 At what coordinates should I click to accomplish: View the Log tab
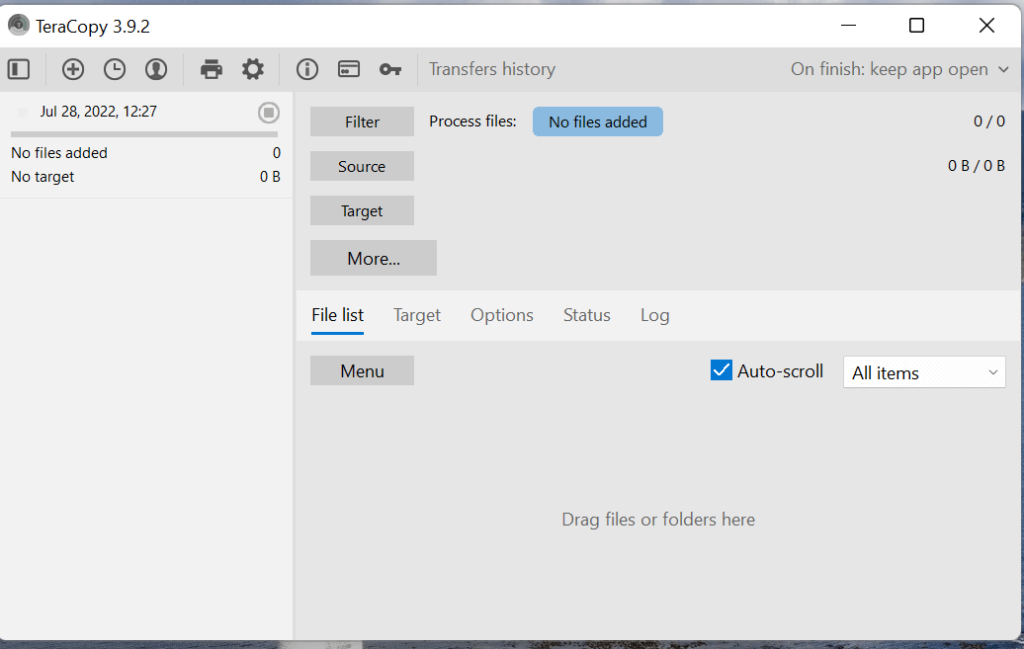tap(654, 315)
